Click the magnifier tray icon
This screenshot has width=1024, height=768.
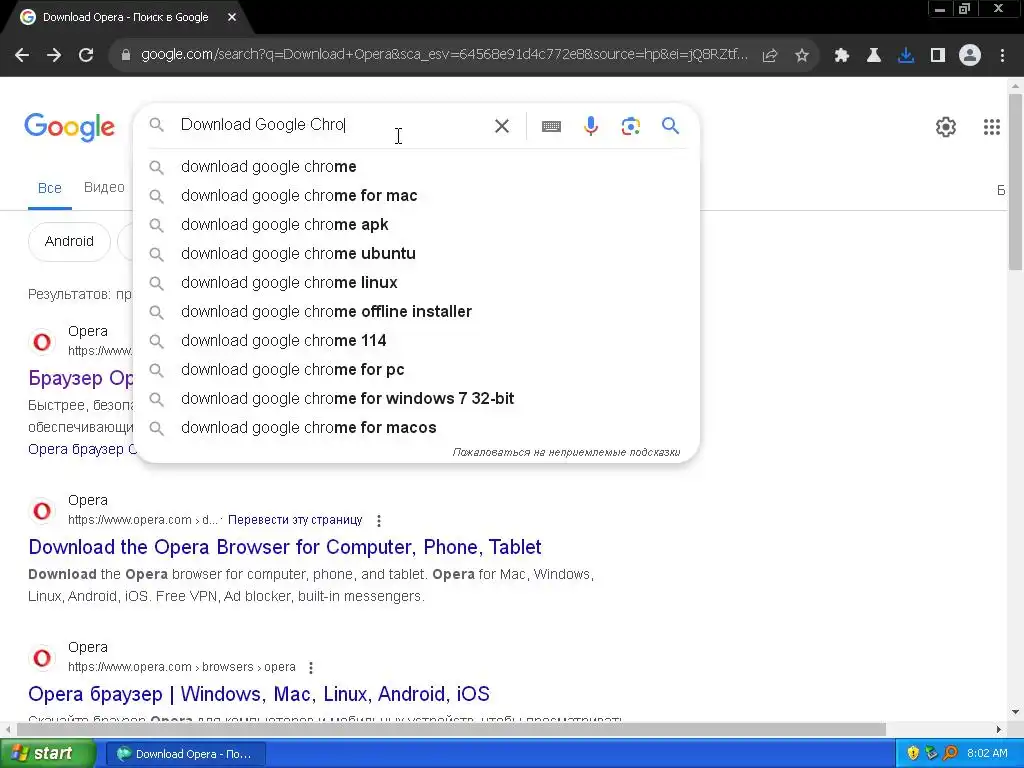[x=950, y=753]
